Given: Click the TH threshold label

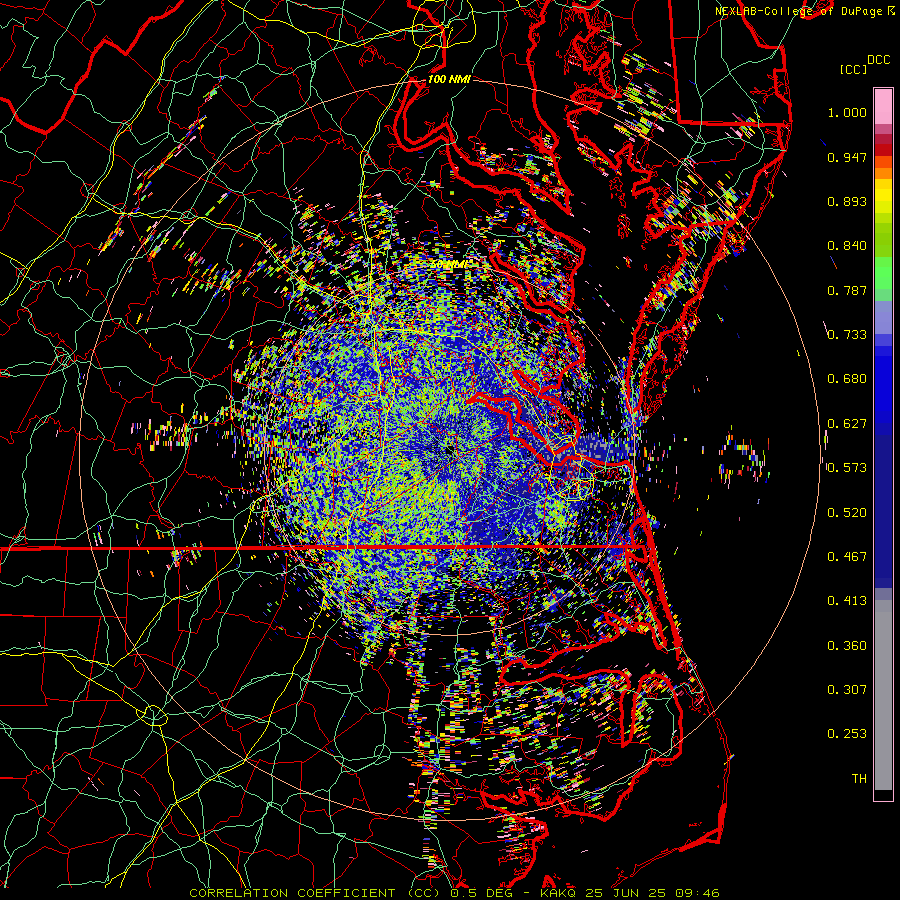Looking at the screenshot, I should click(859, 779).
